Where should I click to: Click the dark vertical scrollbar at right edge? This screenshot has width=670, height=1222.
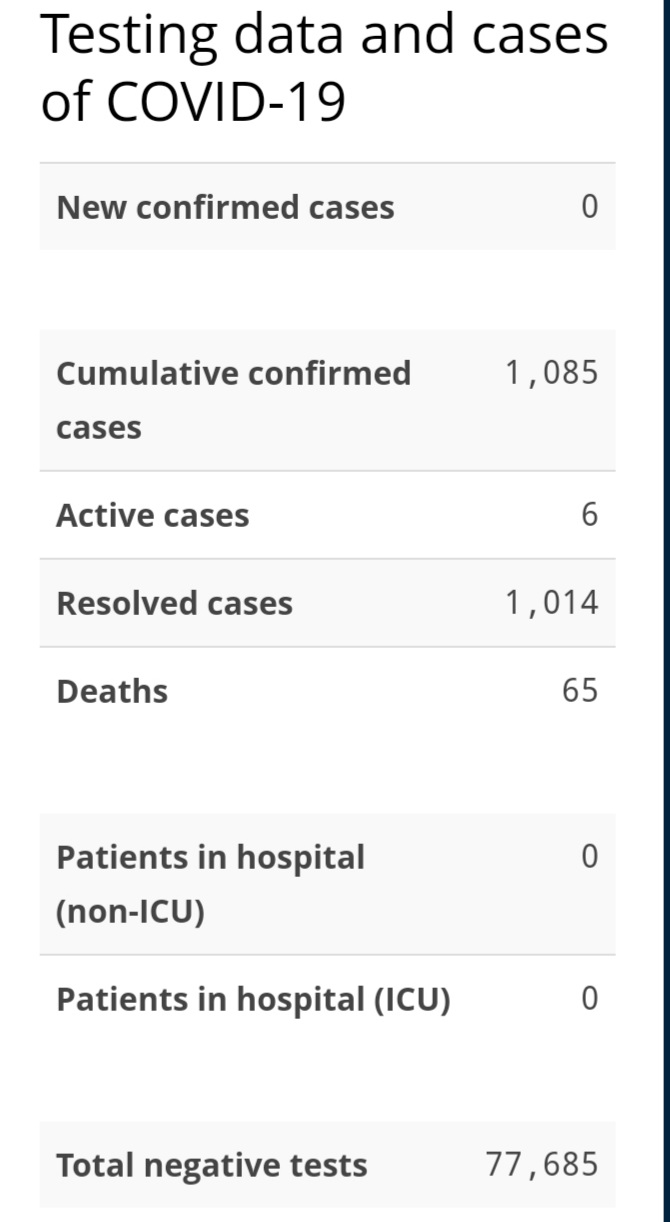(x=666, y=611)
